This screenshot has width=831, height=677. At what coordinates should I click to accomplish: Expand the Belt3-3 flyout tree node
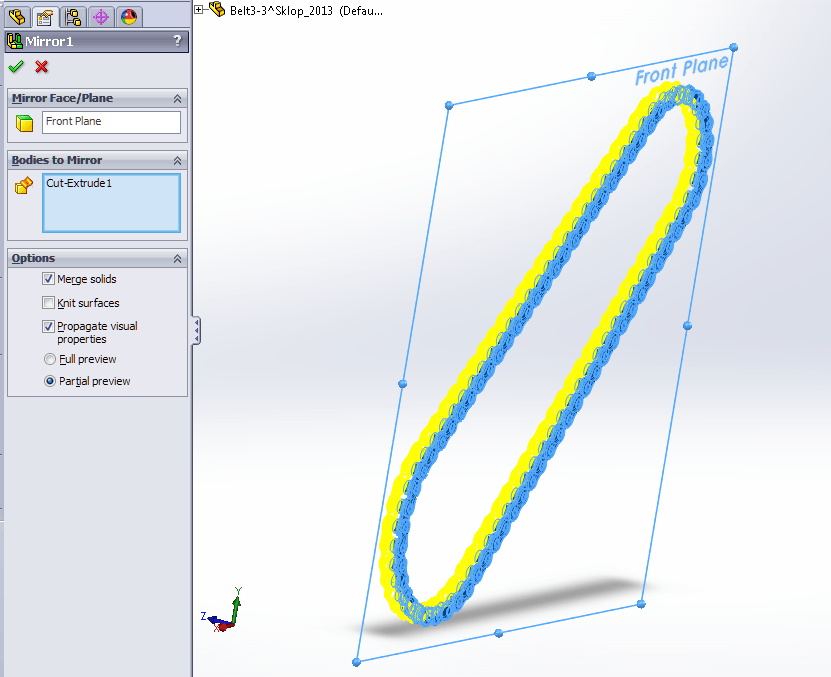[199, 9]
